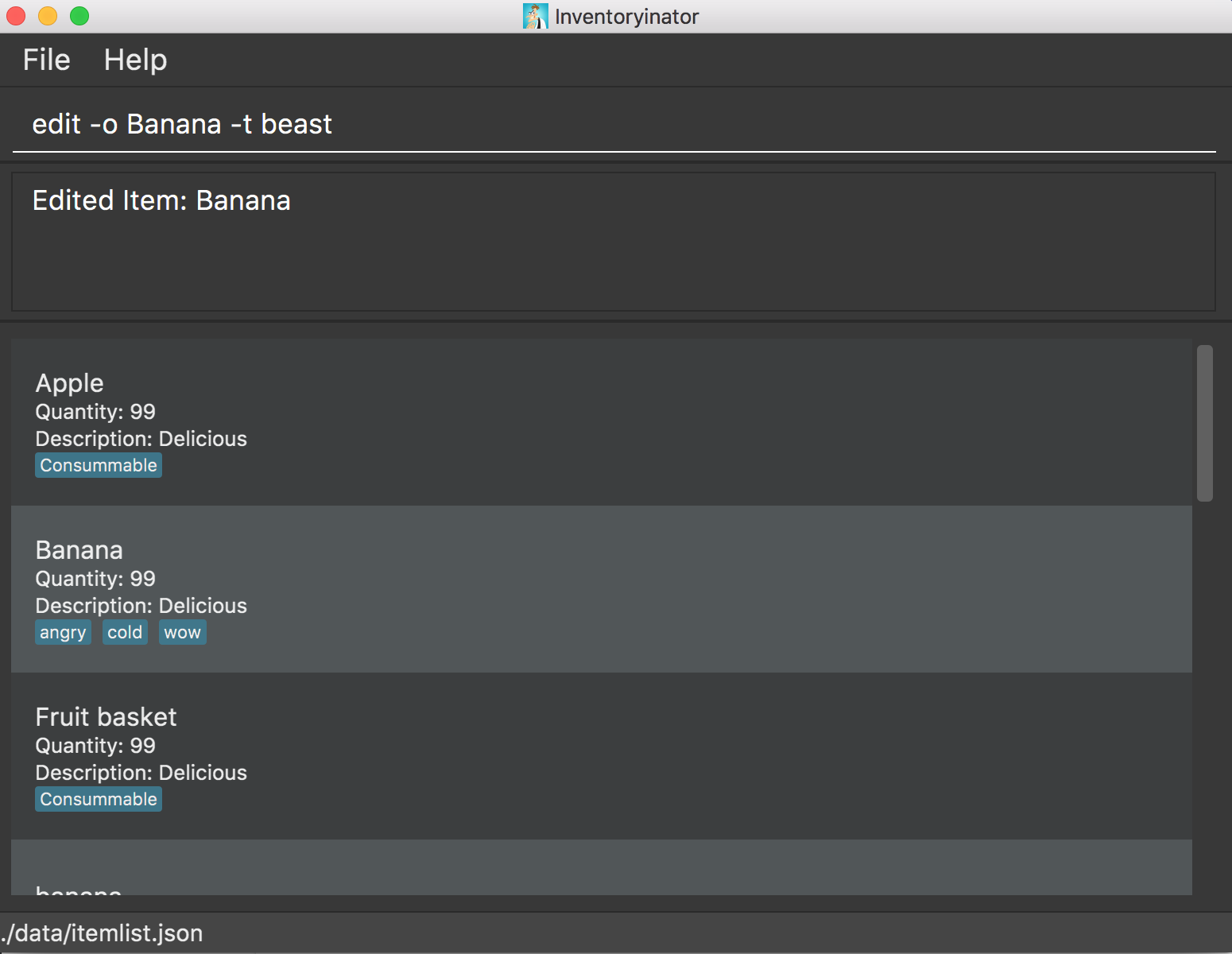1232x954 pixels.
Task: Click Apple's 'Quantity: 99' line
Action: point(95,412)
